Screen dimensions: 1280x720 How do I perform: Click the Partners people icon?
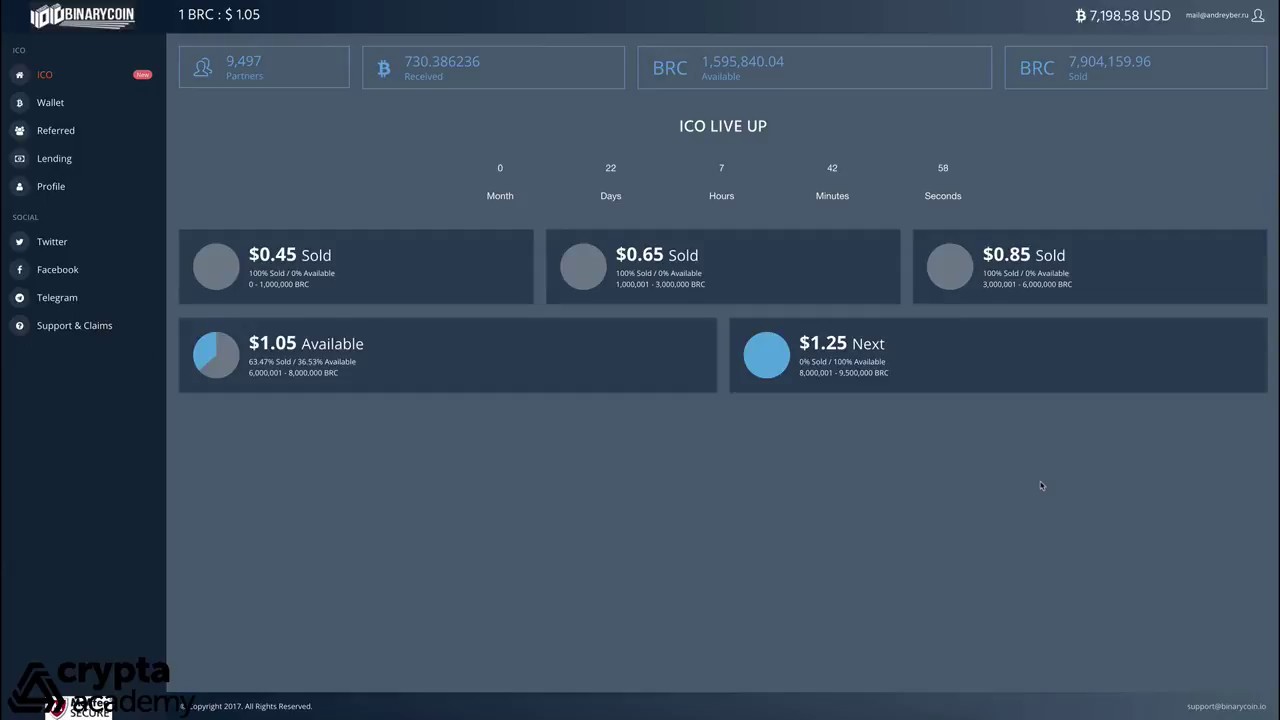point(203,68)
